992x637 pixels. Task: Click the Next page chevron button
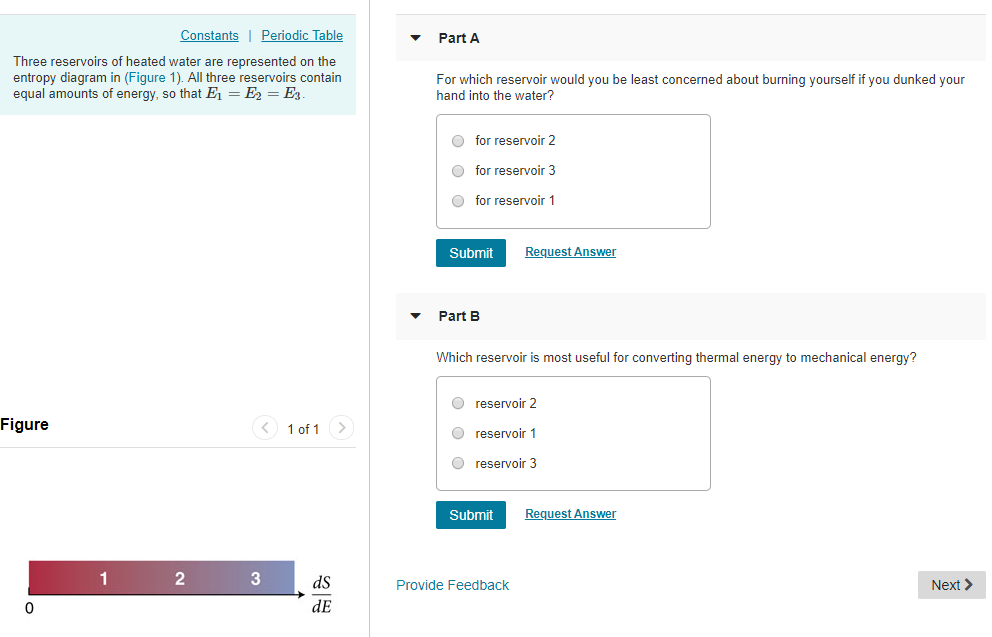click(951, 585)
